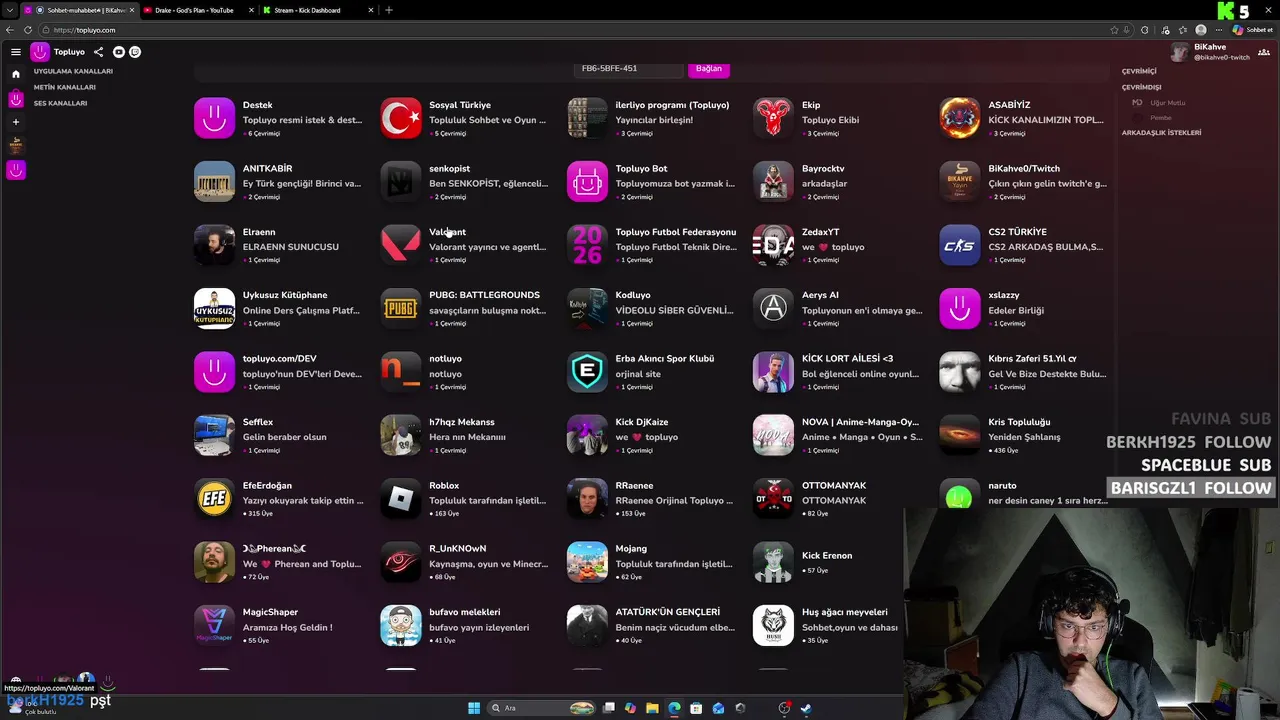1280x720 pixels.
Task: Open Copilot Sohbet et button
Action: [x=1251, y=30]
